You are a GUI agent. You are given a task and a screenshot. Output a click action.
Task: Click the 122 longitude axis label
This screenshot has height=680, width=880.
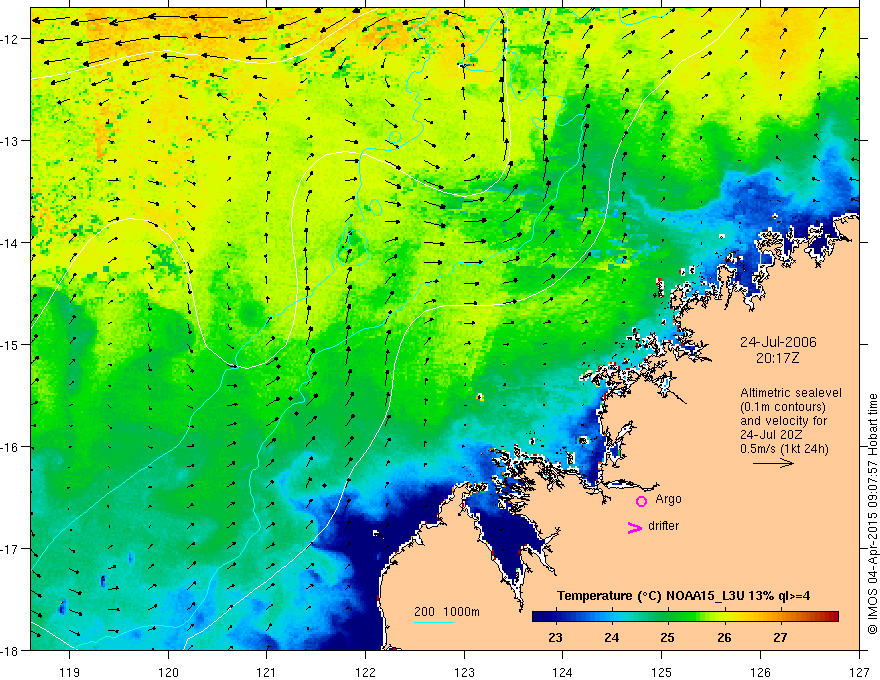[x=365, y=672]
